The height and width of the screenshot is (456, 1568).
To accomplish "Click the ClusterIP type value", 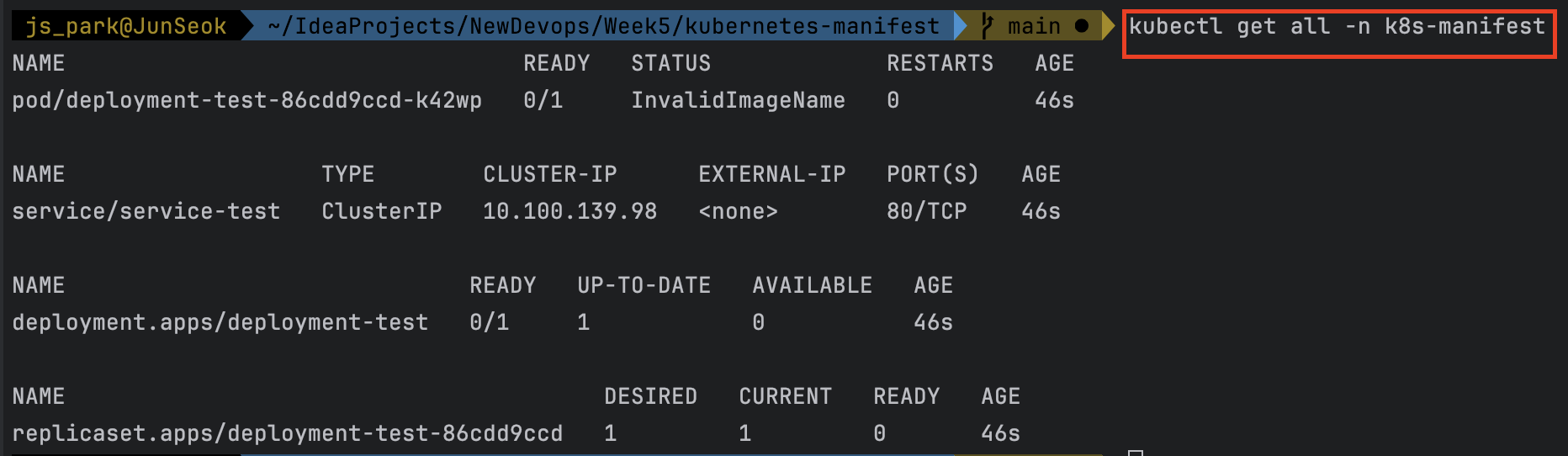I will 382,212.
